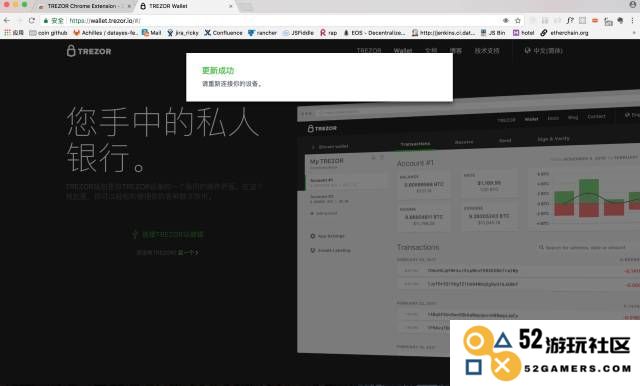Go back to the previous page
The width and height of the screenshot is (640, 386).
click(7, 20)
